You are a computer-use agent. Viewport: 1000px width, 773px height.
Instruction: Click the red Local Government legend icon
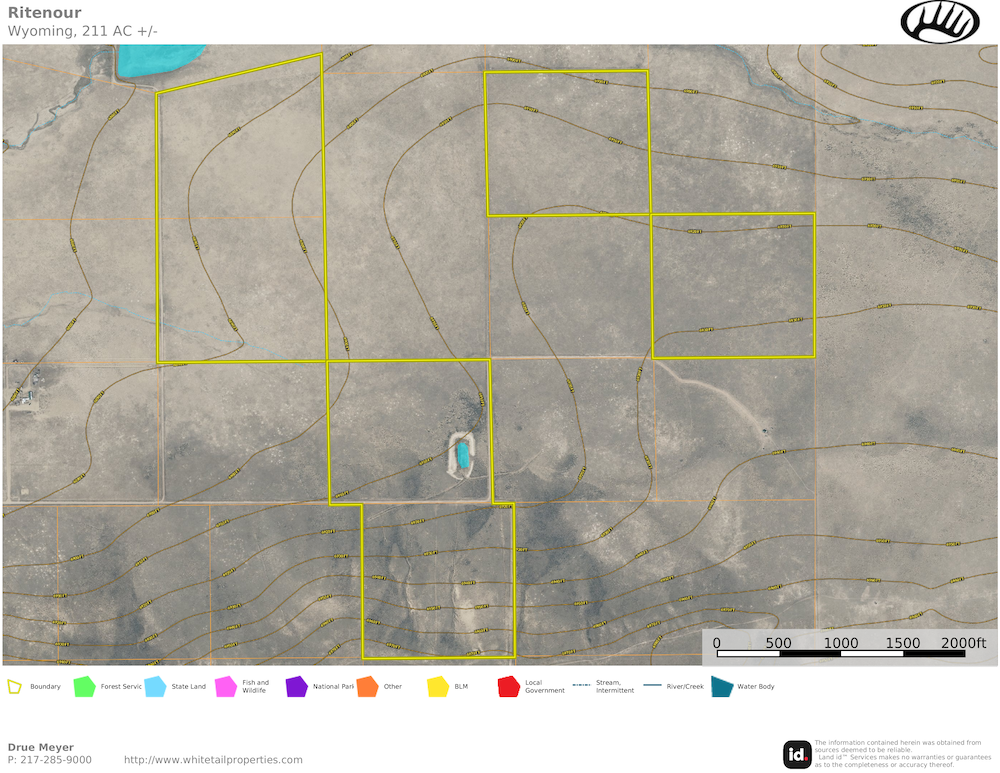(508, 687)
